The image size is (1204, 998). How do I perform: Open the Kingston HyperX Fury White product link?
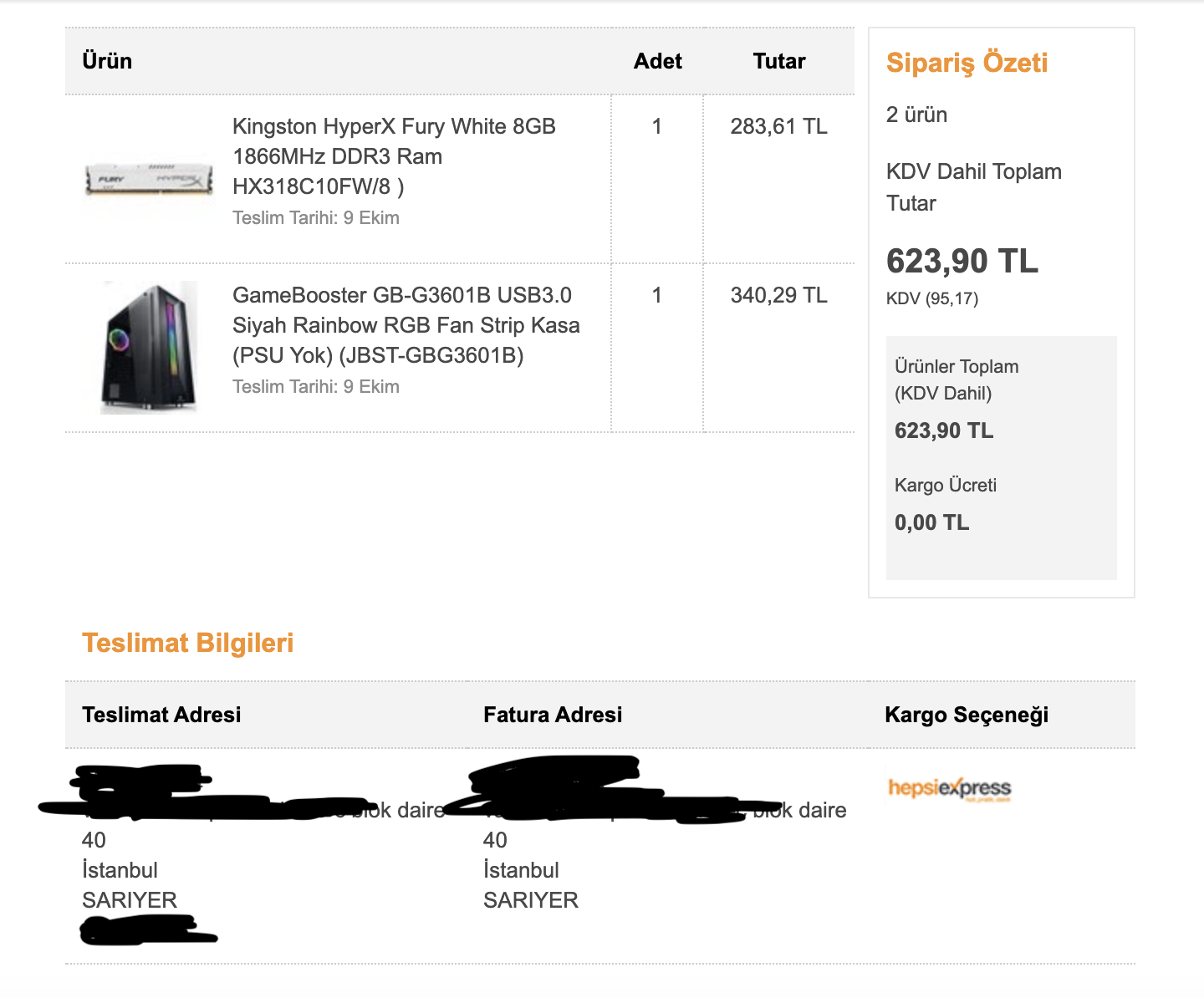click(394, 156)
